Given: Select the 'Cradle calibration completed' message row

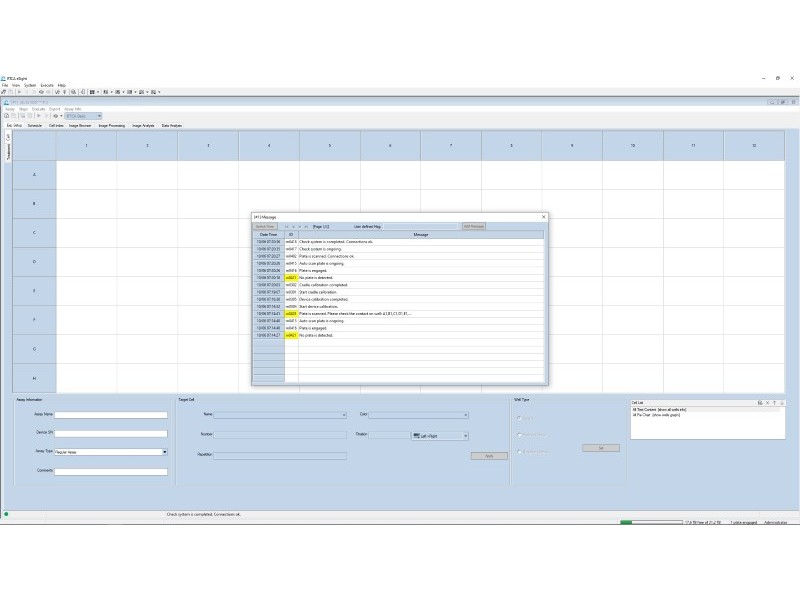Looking at the screenshot, I should (x=398, y=285).
